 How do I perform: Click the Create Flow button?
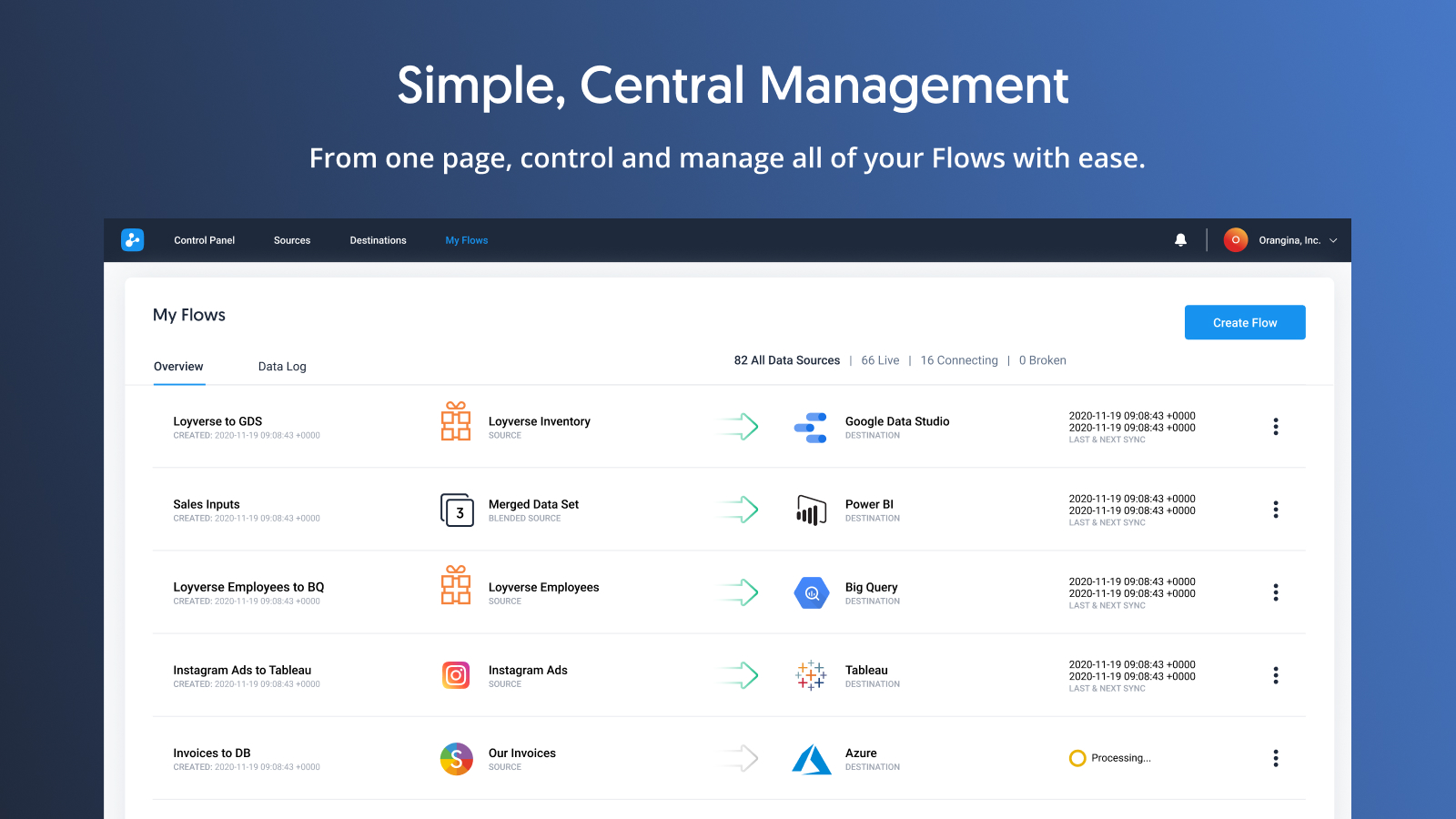(x=1244, y=321)
